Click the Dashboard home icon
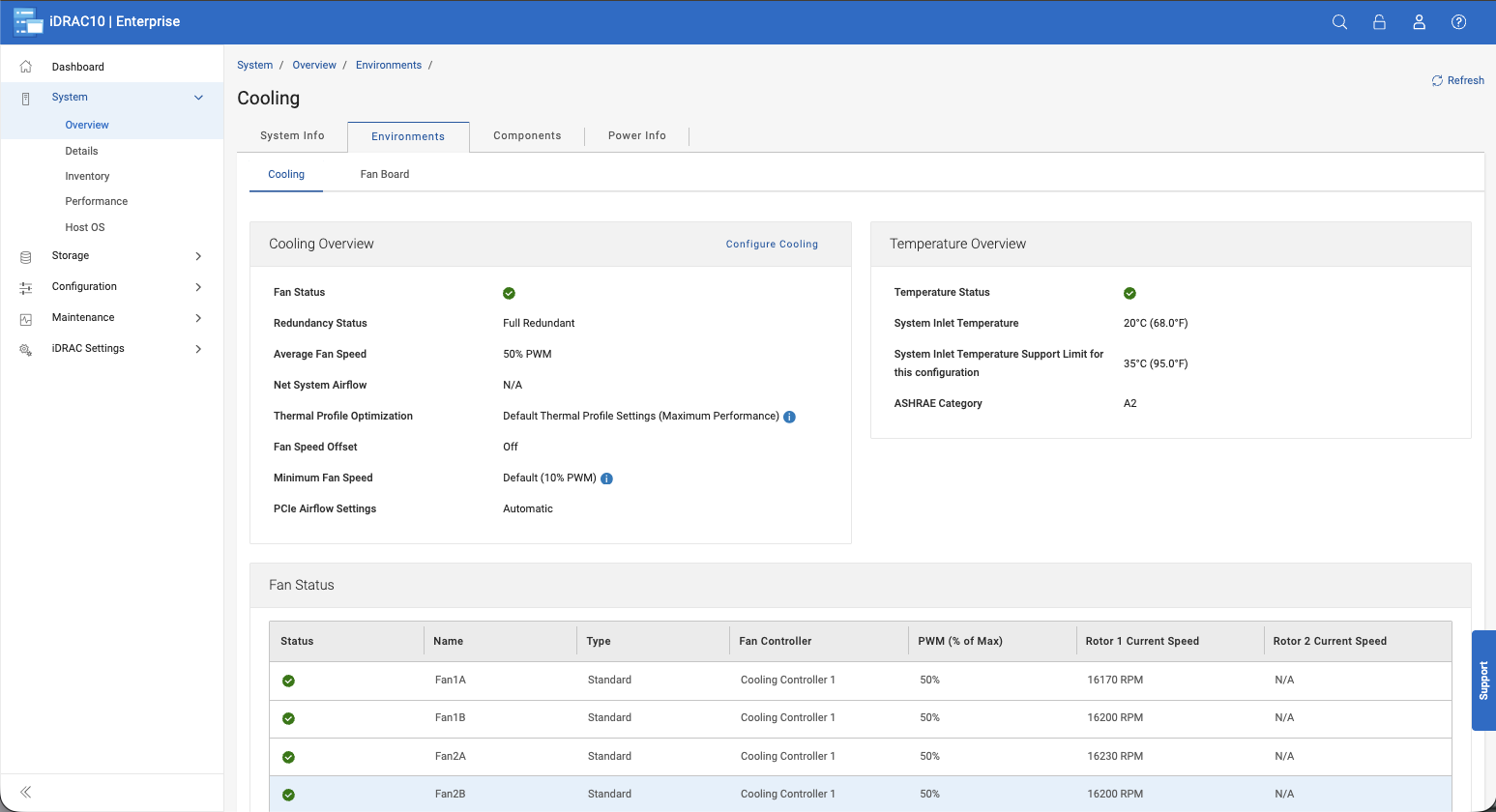Screen dimensions: 1496x812 [26, 67]
